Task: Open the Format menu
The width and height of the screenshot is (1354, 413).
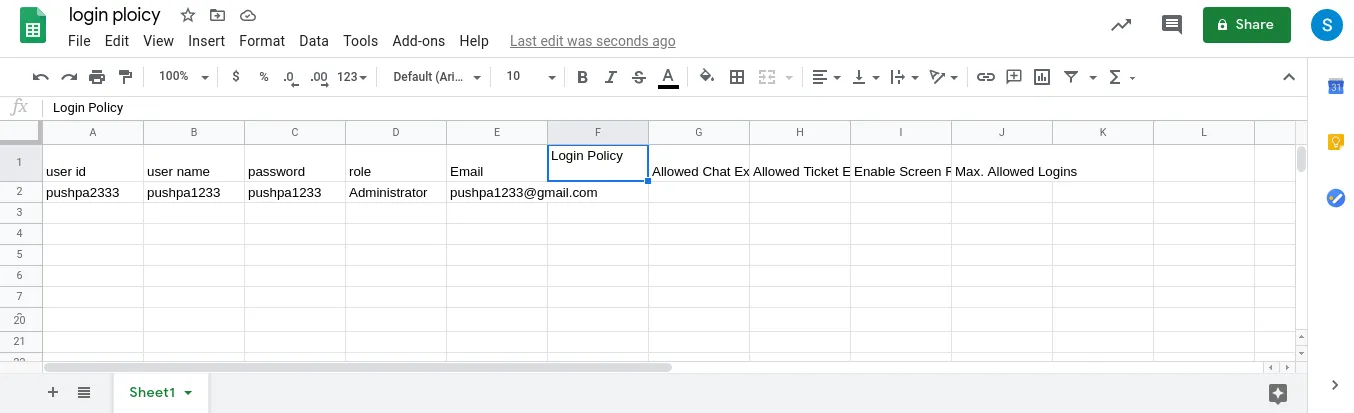Action: [262, 41]
